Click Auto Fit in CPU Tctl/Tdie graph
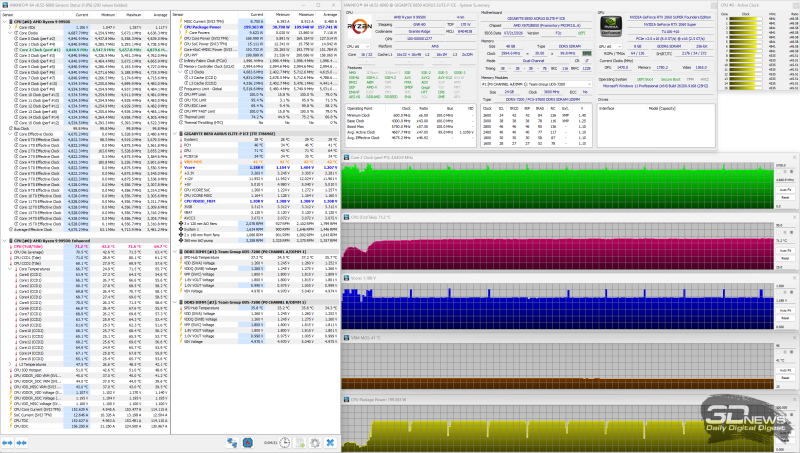Image resolution: width=800 pixels, height=453 pixels. click(785, 251)
